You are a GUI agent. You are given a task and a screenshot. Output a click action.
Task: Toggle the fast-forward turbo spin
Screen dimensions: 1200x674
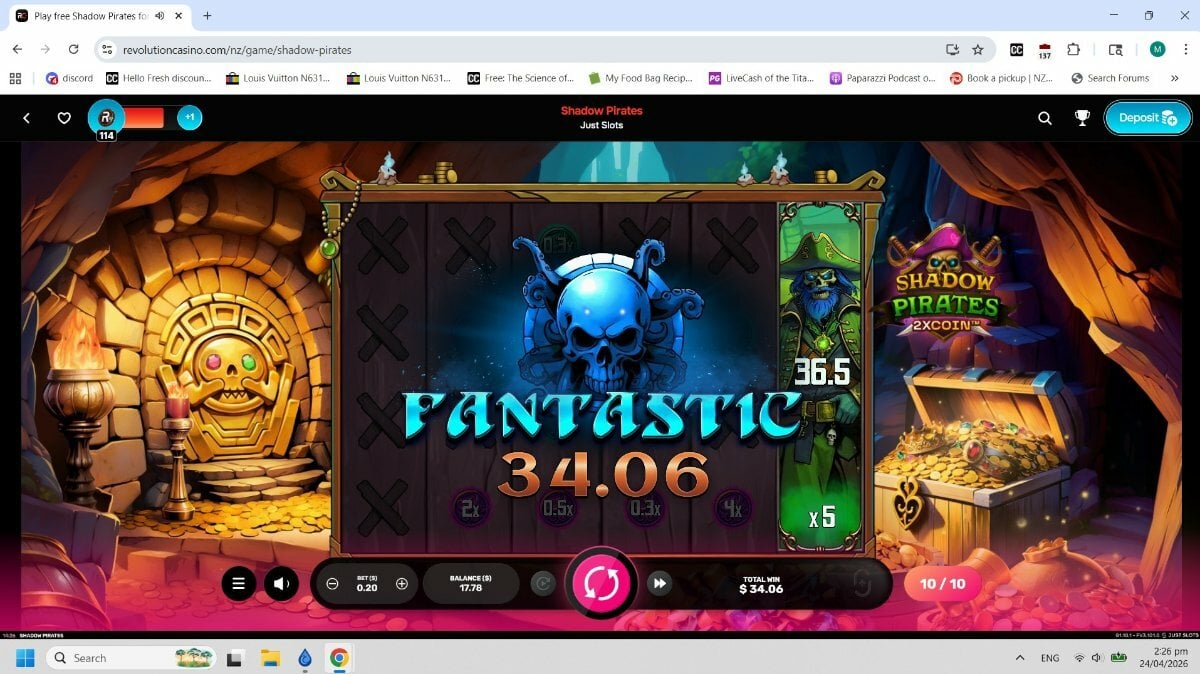659,583
